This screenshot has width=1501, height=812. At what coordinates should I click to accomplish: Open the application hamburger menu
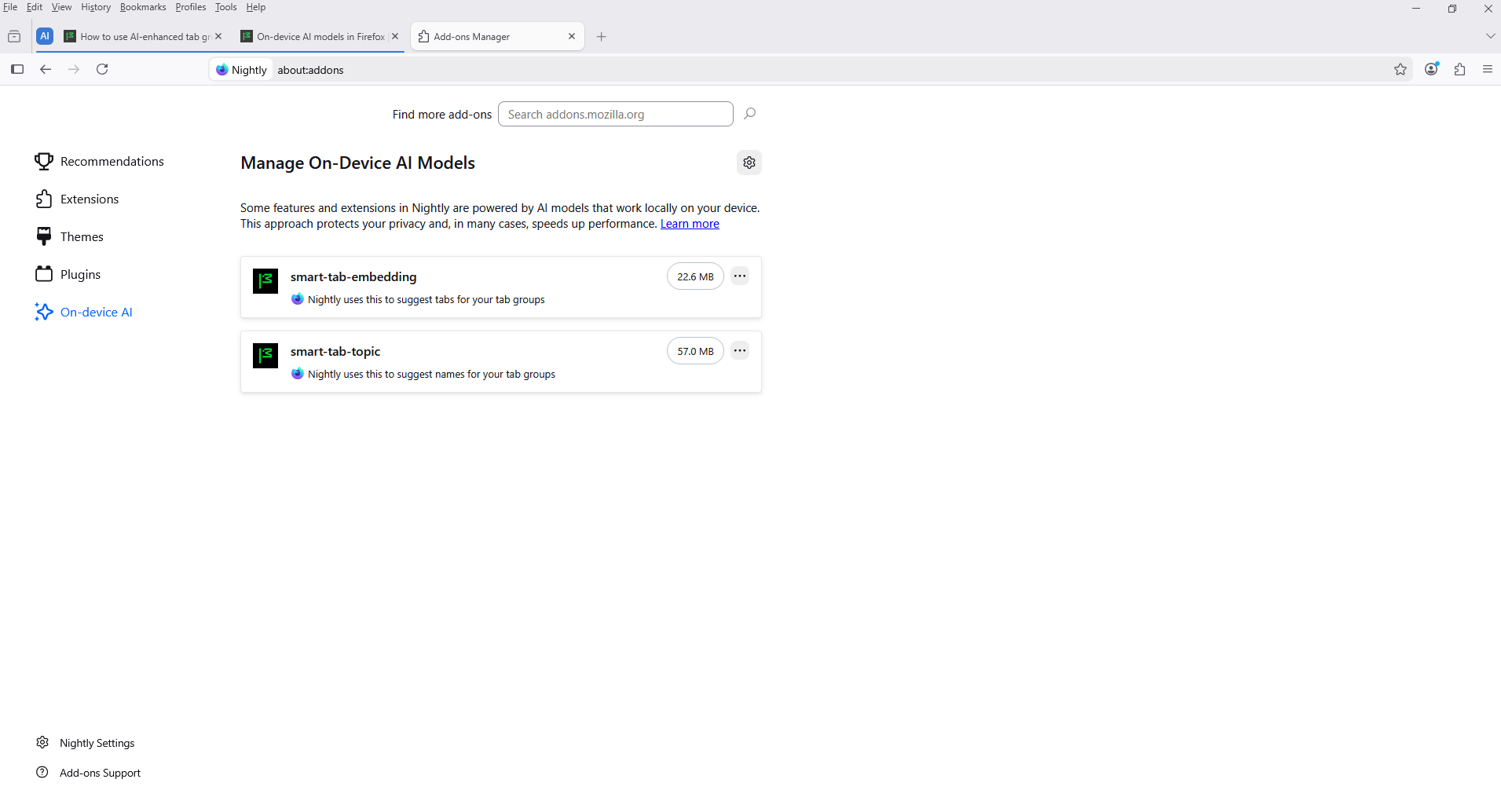click(x=1488, y=69)
